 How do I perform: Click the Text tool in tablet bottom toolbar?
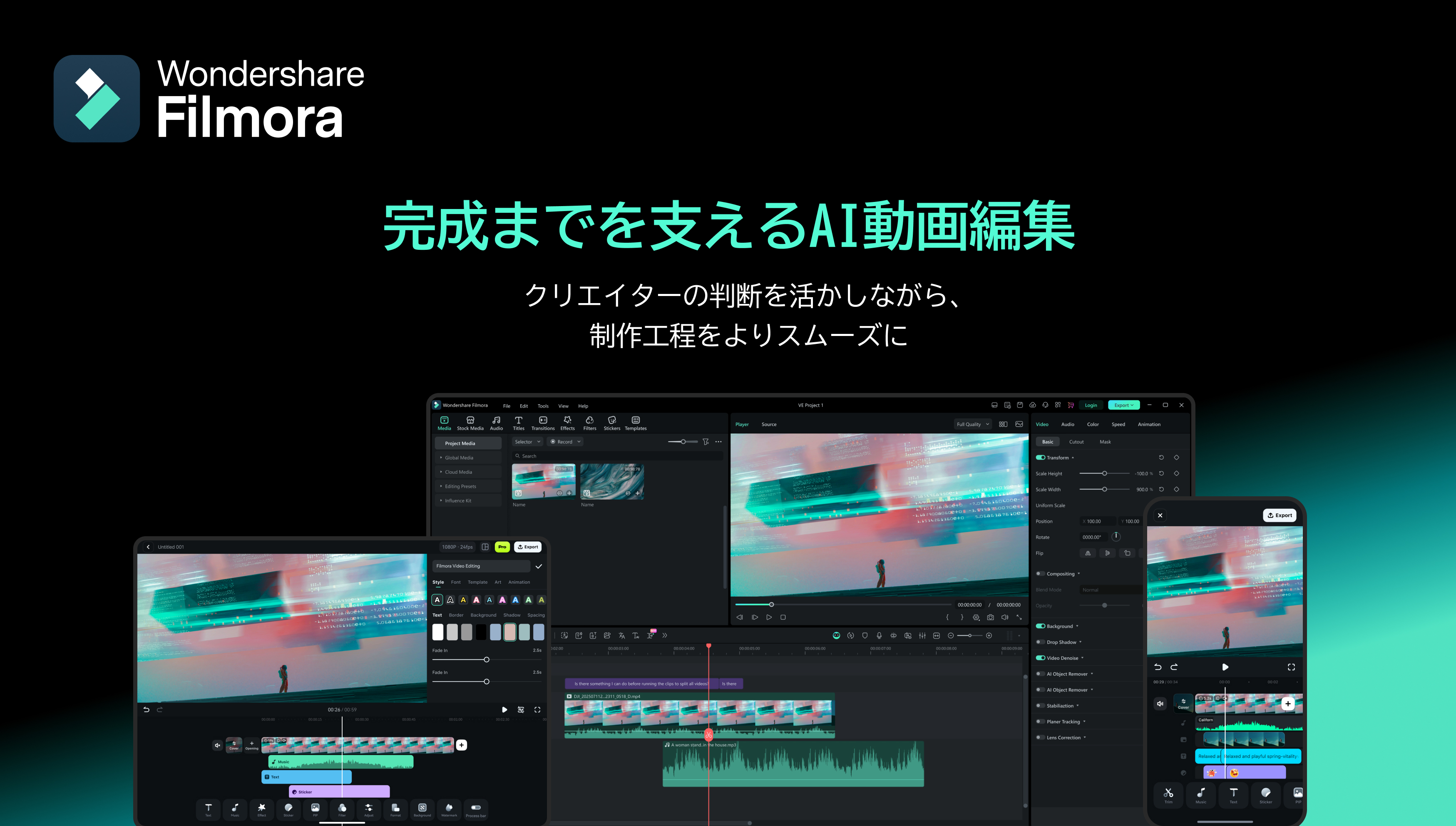[208, 809]
